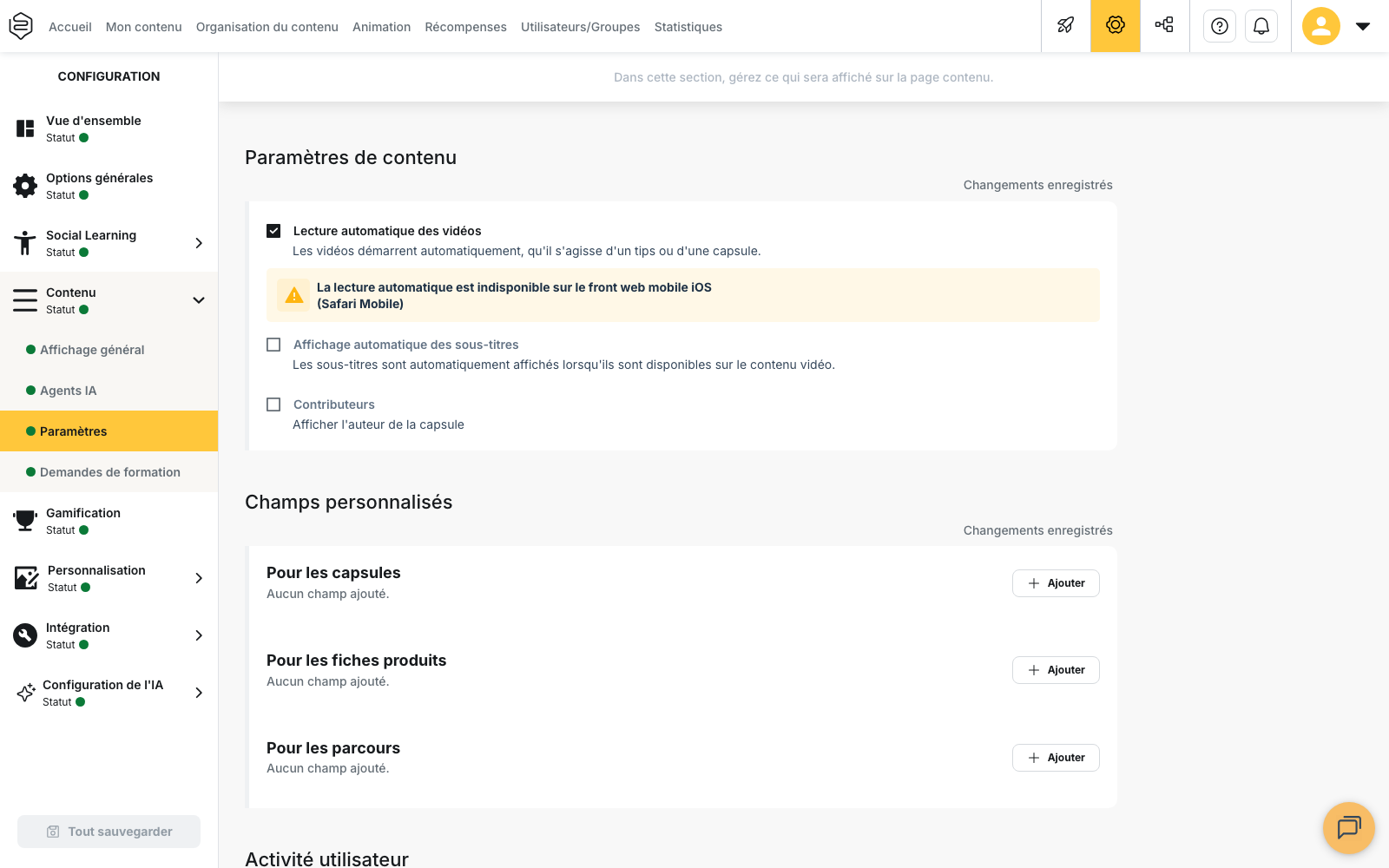Add a custom field for fiches produits
The height and width of the screenshot is (868, 1389).
1056,670
